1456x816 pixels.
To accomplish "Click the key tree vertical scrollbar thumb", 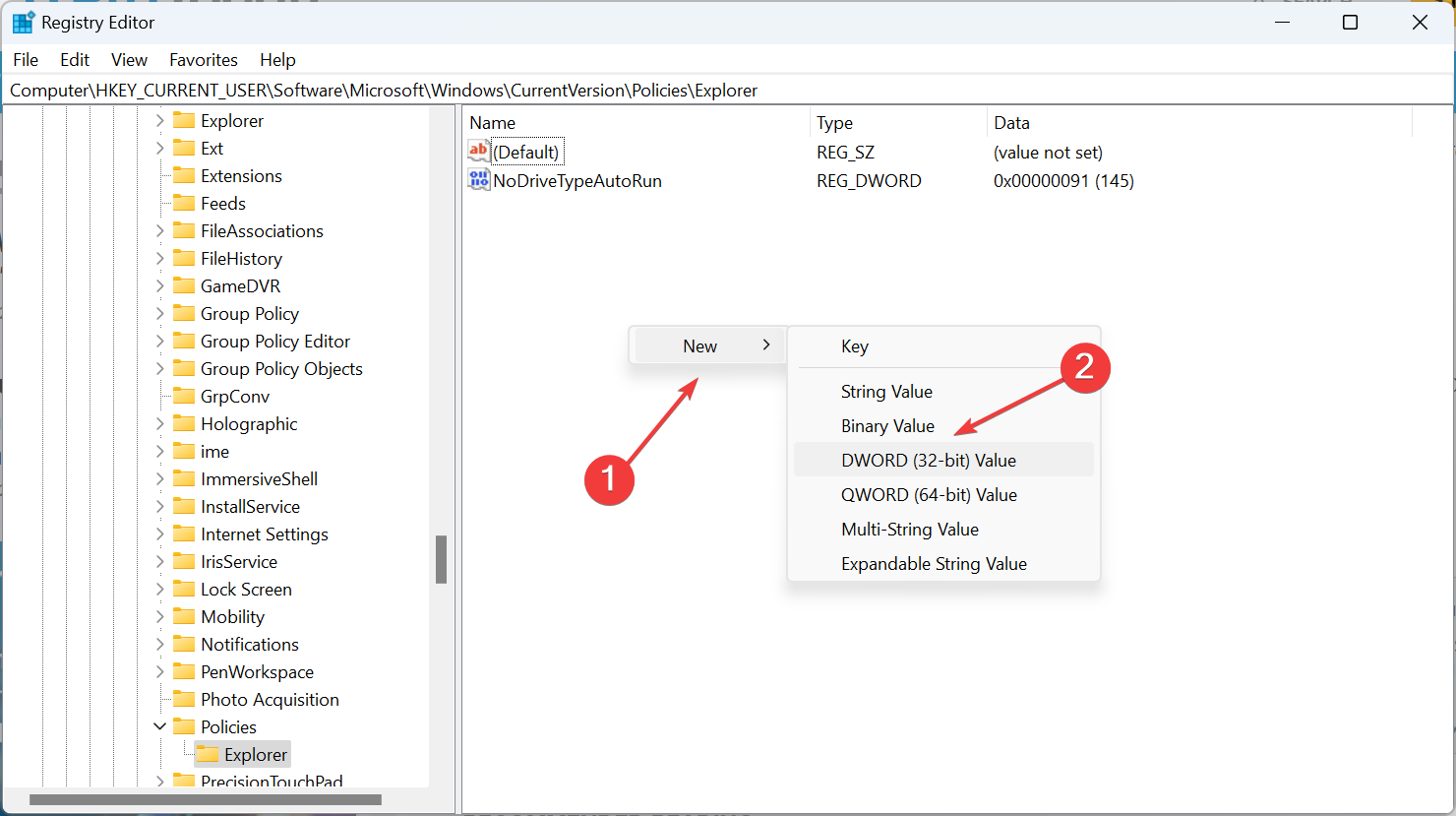I will click(442, 559).
